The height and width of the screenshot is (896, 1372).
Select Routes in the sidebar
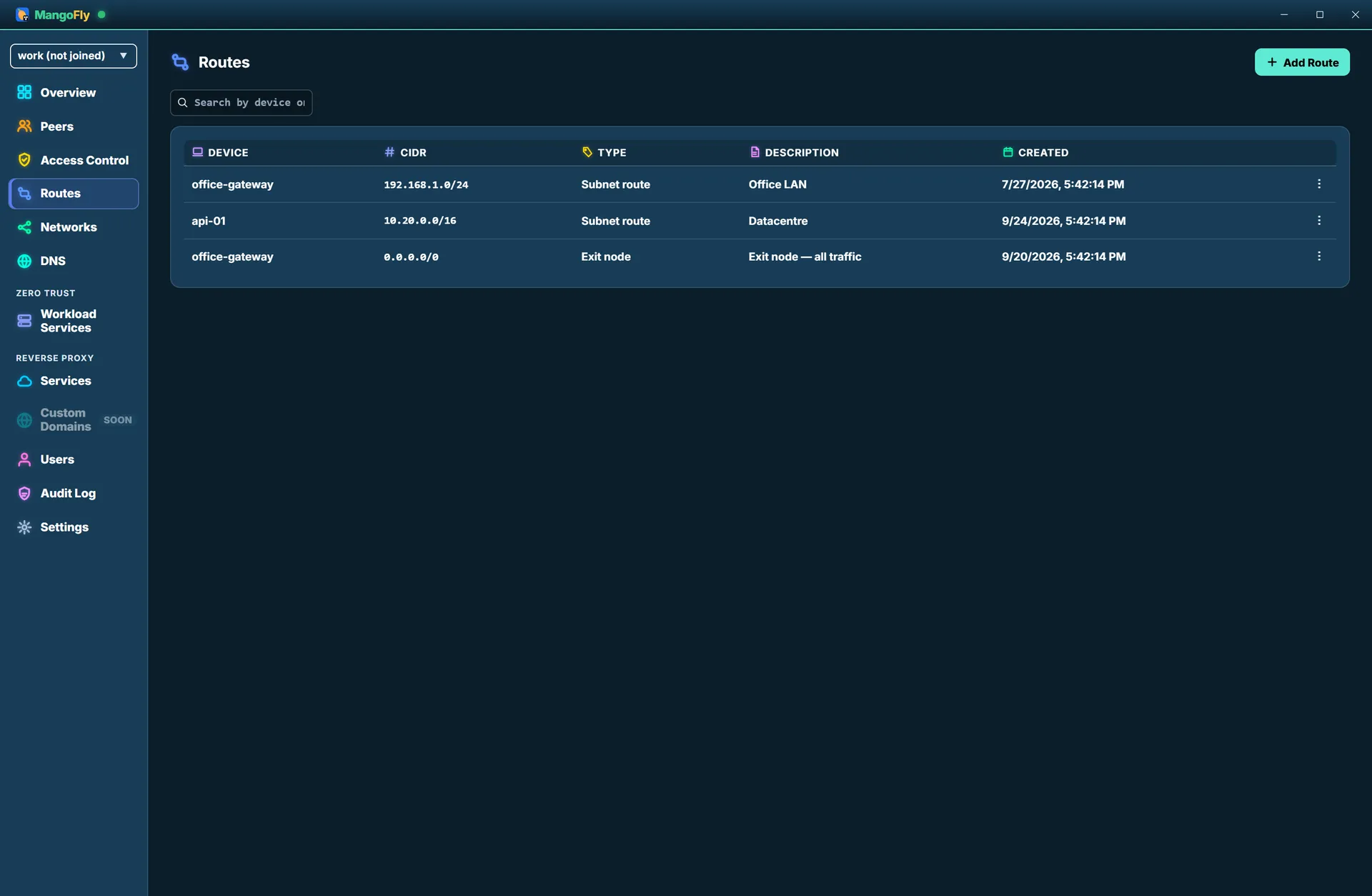click(73, 194)
